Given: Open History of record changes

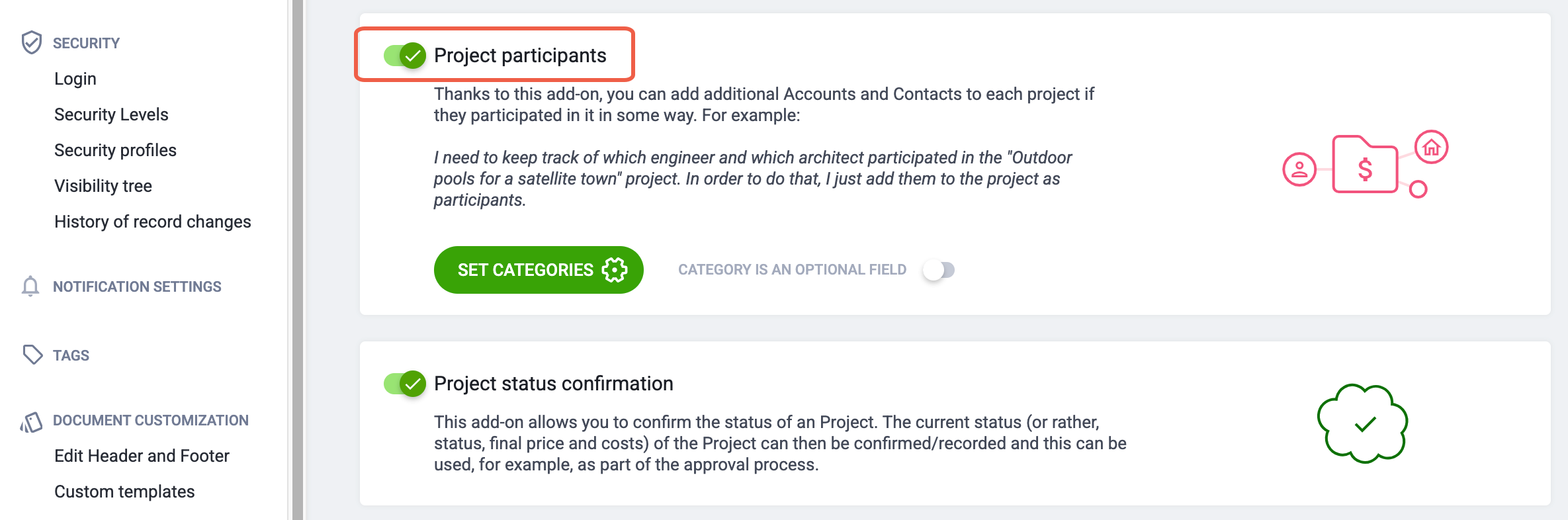Looking at the screenshot, I should pos(153,222).
